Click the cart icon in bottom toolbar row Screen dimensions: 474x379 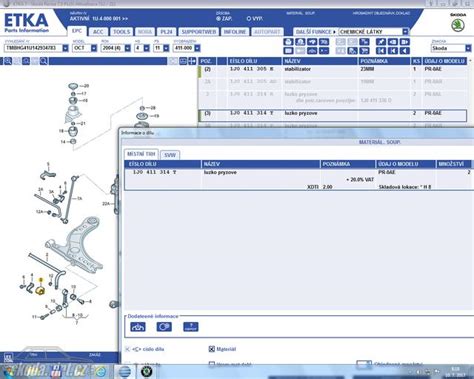(364, 51)
